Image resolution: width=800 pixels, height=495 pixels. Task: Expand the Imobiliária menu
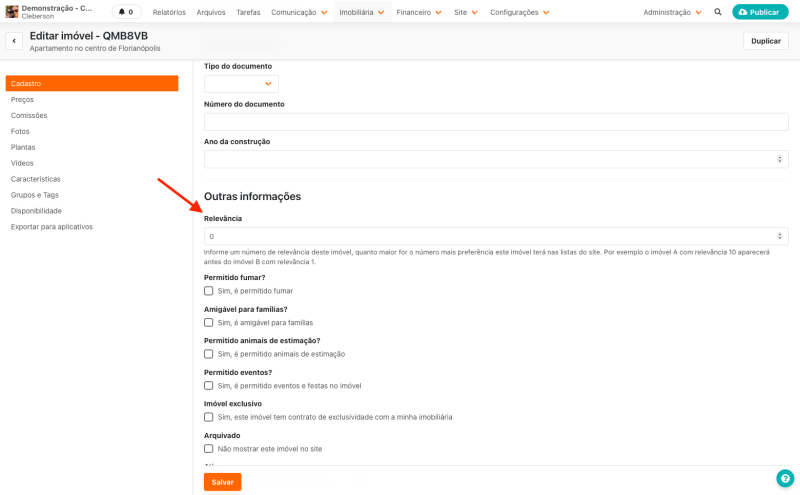click(361, 12)
